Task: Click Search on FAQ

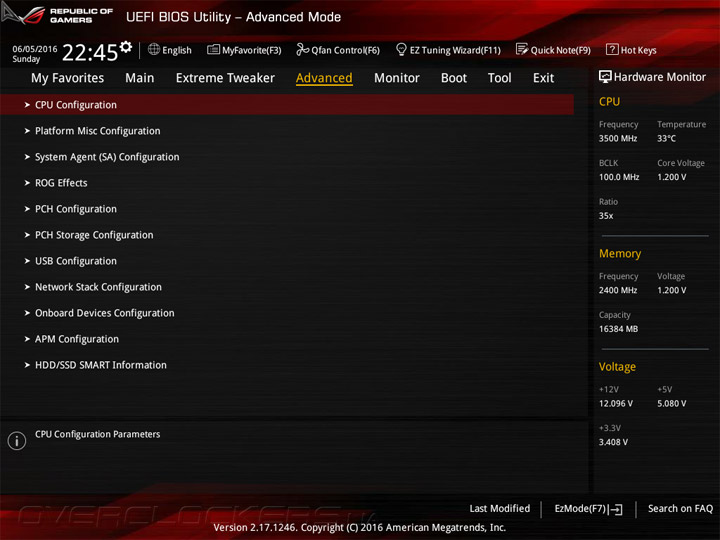Action: pos(680,509)
